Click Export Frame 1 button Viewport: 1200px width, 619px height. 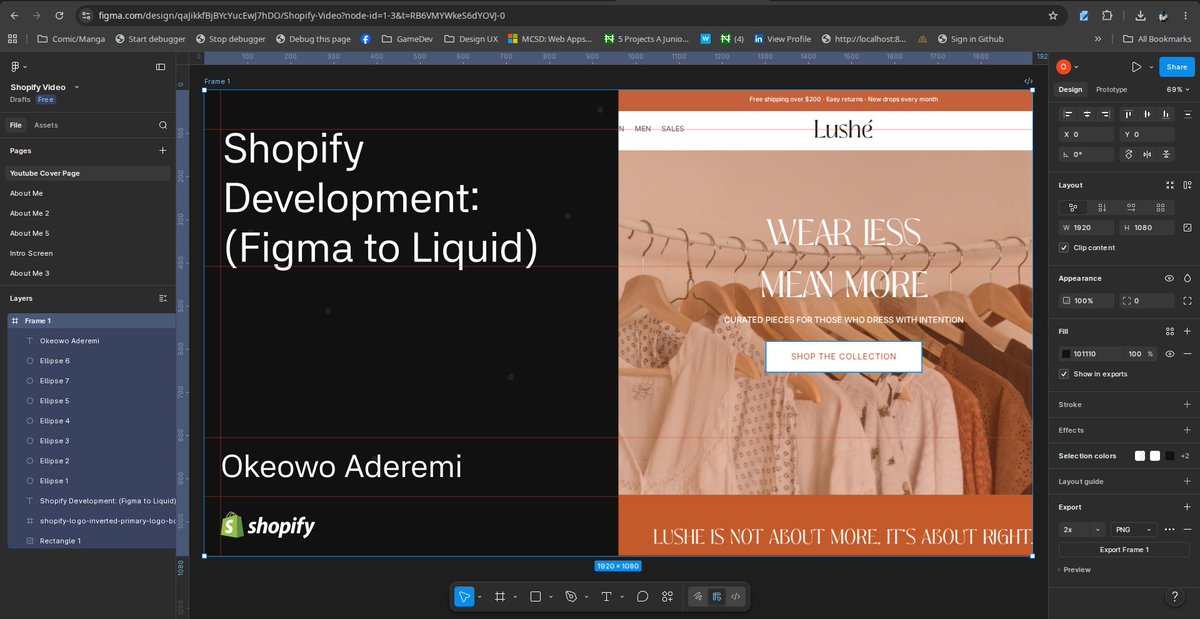tap(1124, 549)
